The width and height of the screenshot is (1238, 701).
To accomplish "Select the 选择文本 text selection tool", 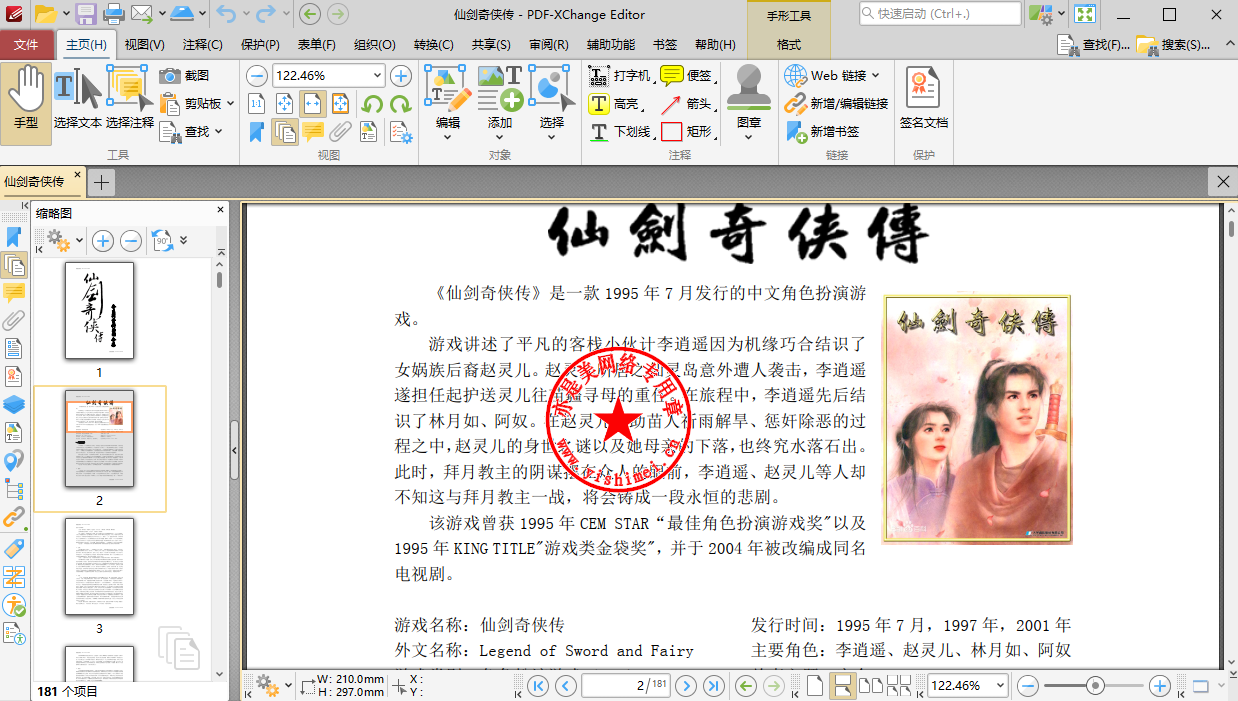I will pos(78,100).
